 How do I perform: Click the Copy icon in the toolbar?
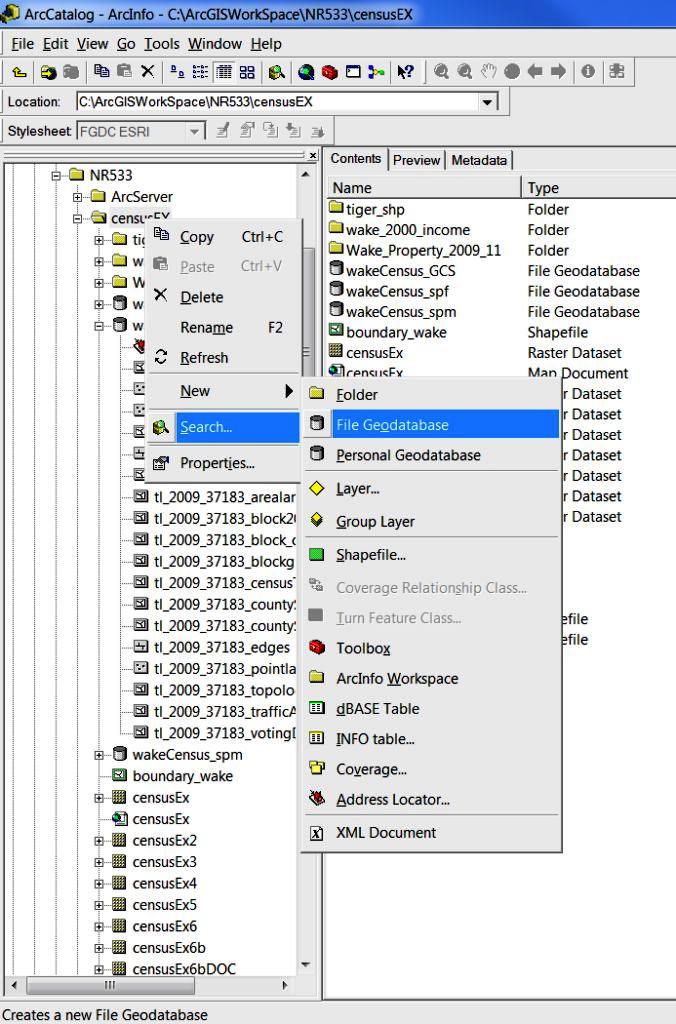click(x=101, y=71)
